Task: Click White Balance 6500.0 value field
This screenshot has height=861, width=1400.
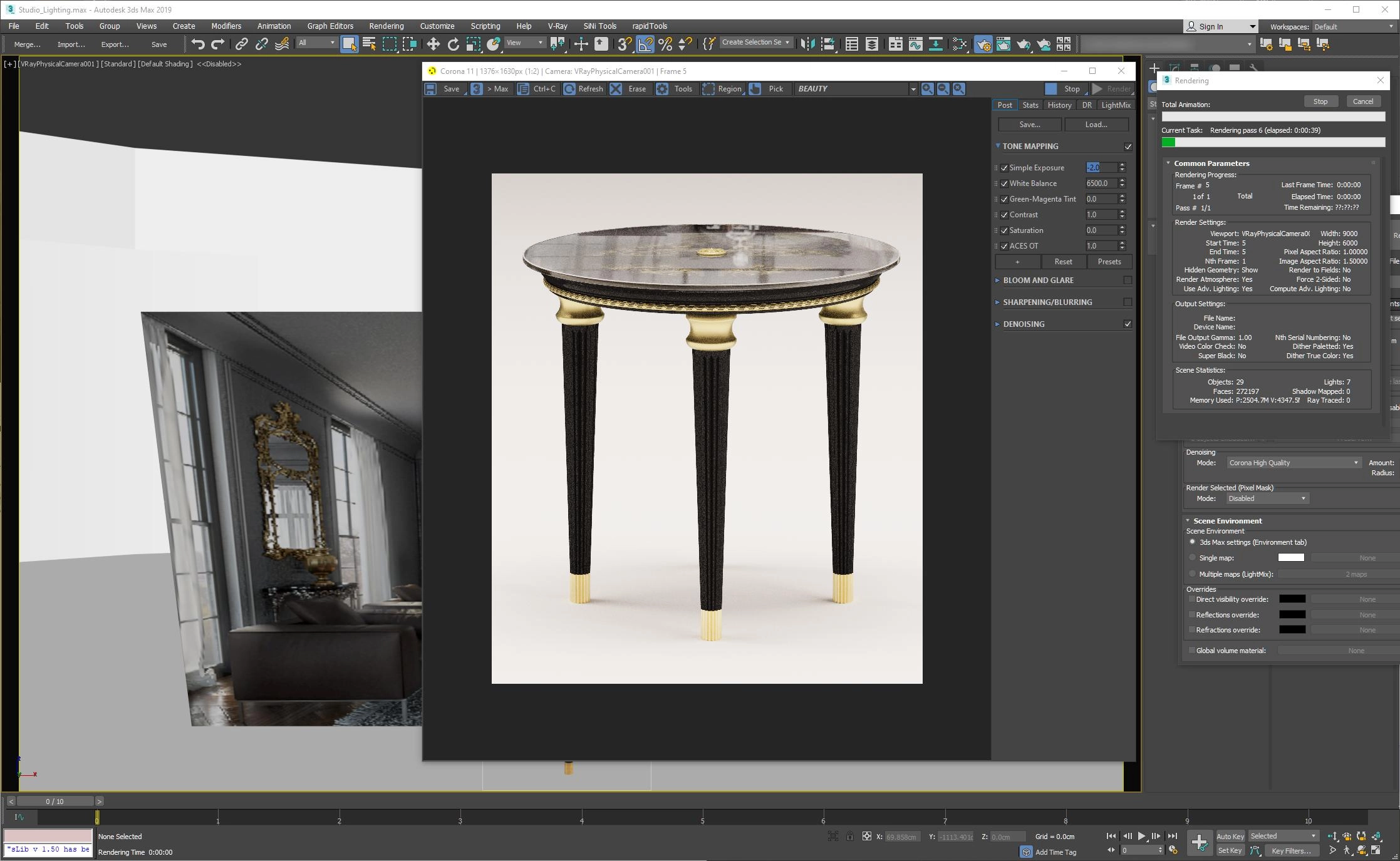Action: [x=1101, y=183]
